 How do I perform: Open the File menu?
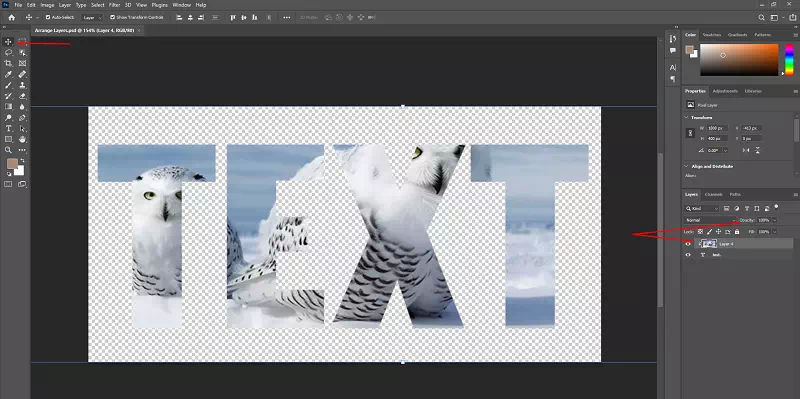tap(18, 5)
